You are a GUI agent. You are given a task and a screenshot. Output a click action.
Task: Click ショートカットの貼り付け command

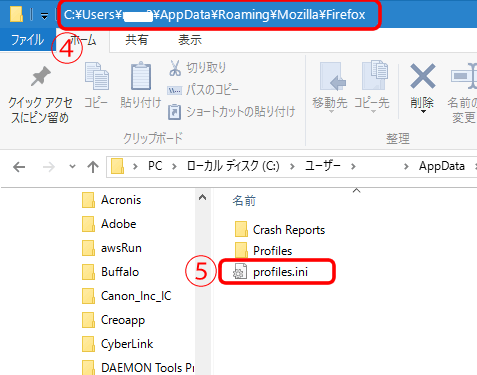232,112
